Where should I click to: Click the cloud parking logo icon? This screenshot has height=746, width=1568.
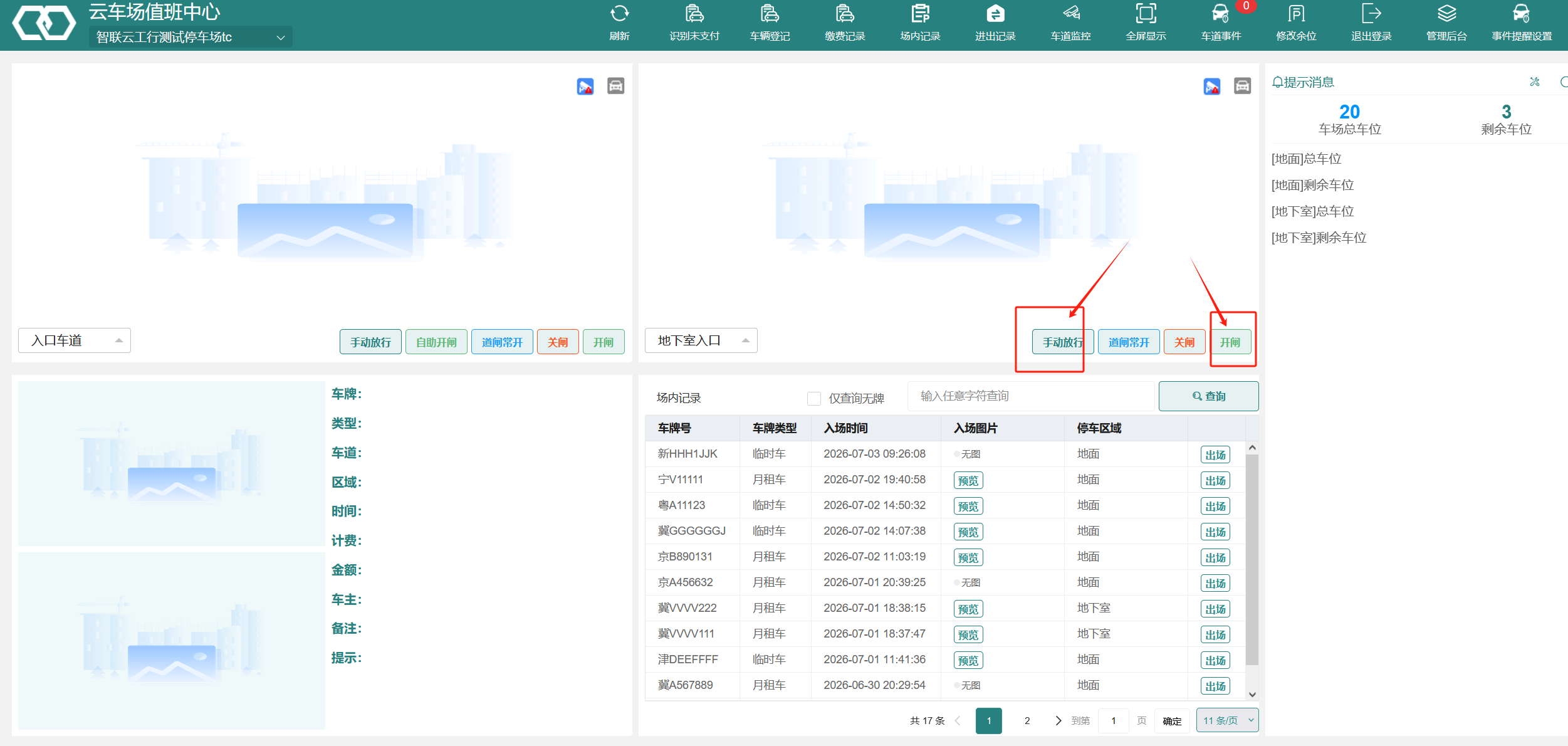[x=44, y=24]
